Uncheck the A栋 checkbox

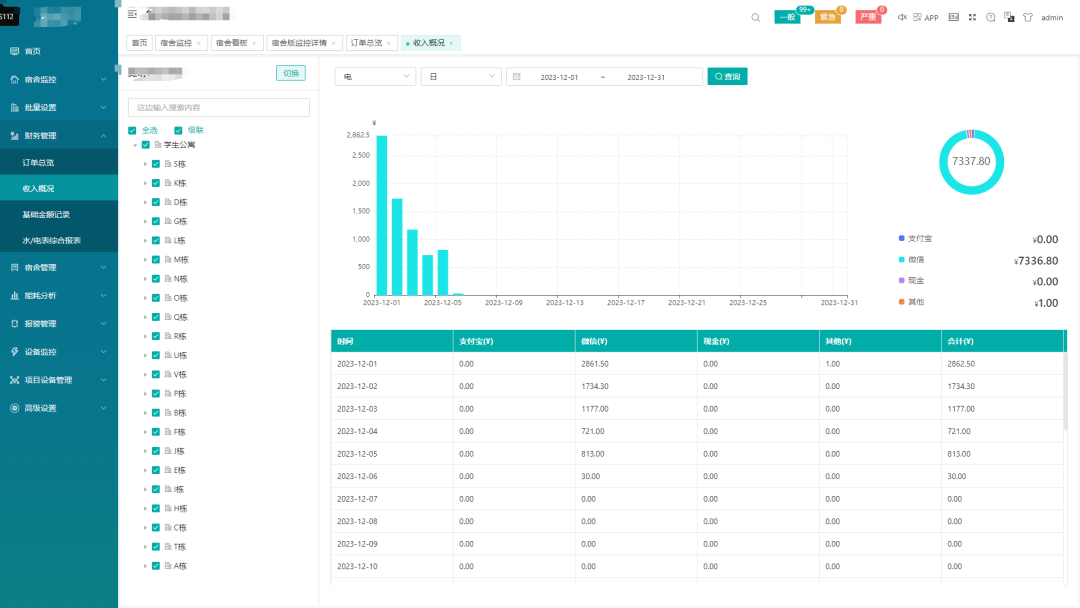tap(156, 566)
